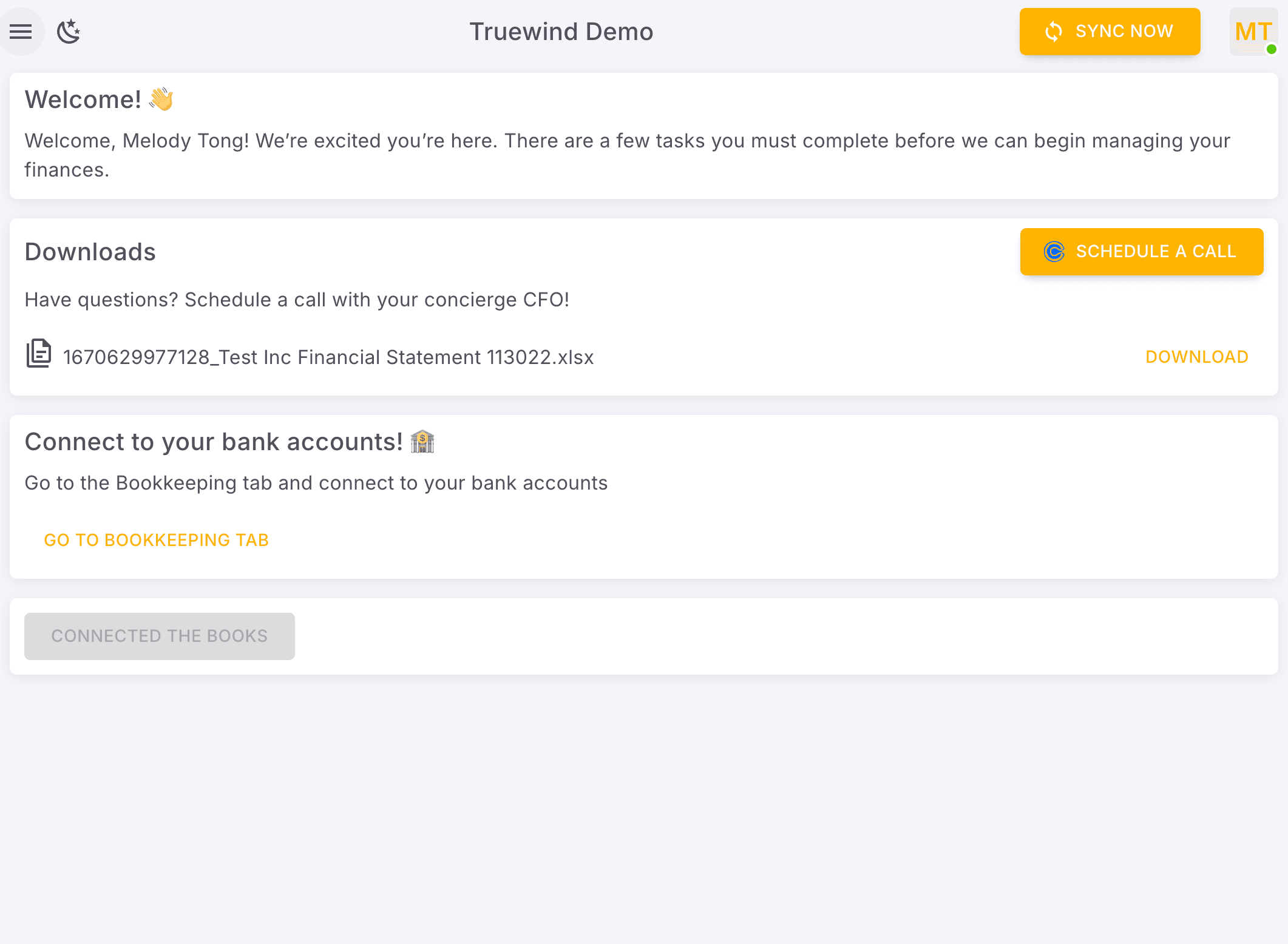Screen dimensions: 1288x944
Task: Click the green online status dot
Action: point(1272,50)
